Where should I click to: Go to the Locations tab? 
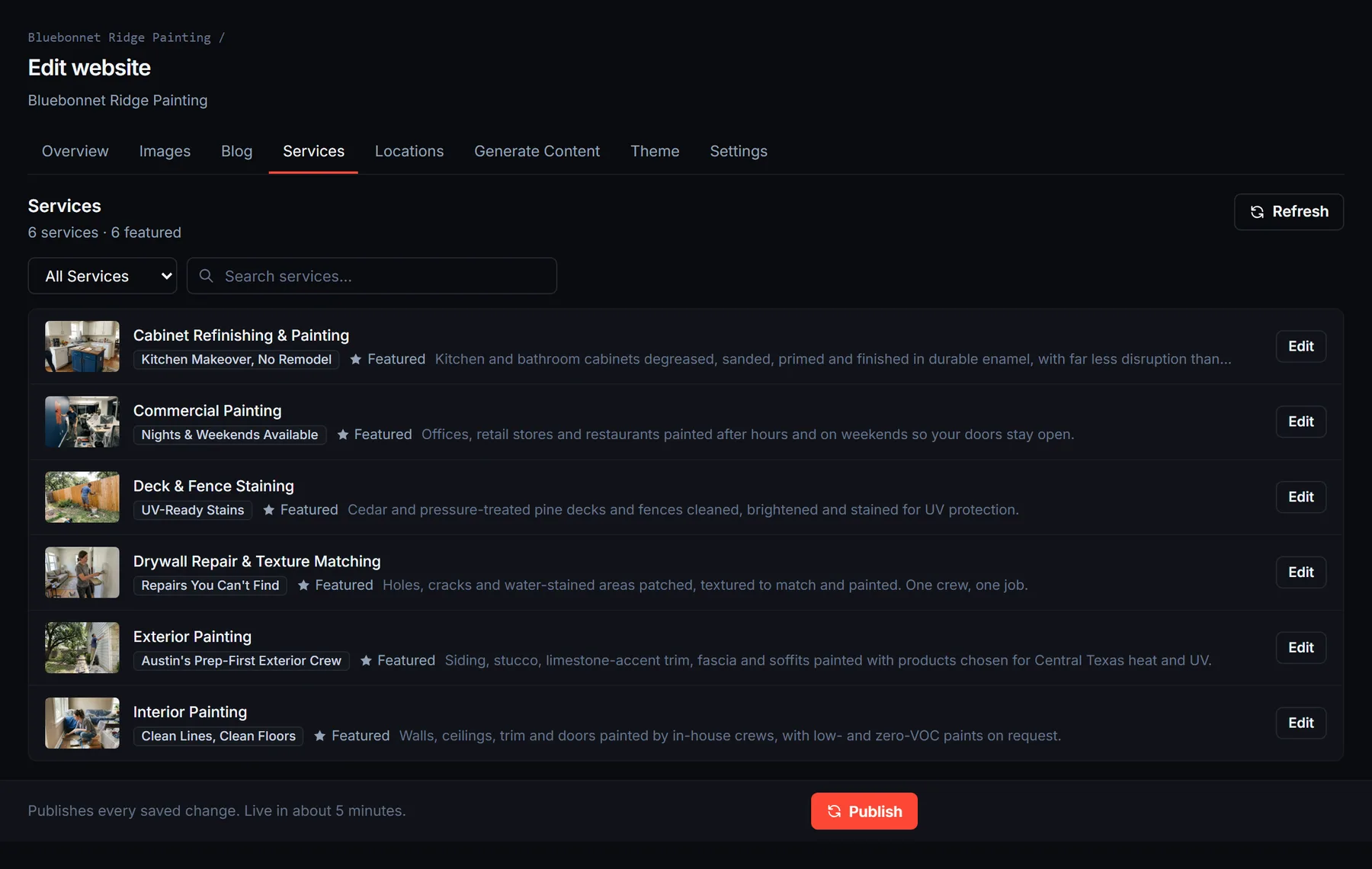click(x=409, y=151)
